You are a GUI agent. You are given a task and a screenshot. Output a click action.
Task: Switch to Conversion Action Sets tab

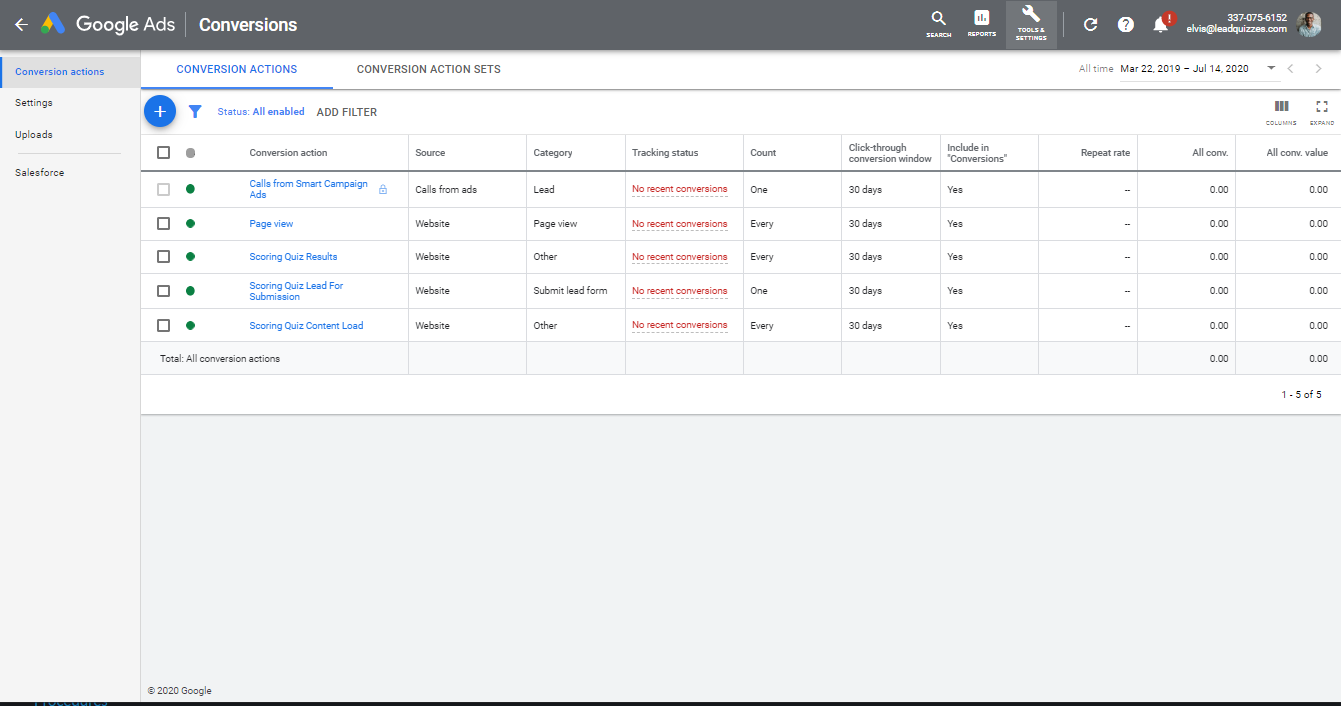429,69
